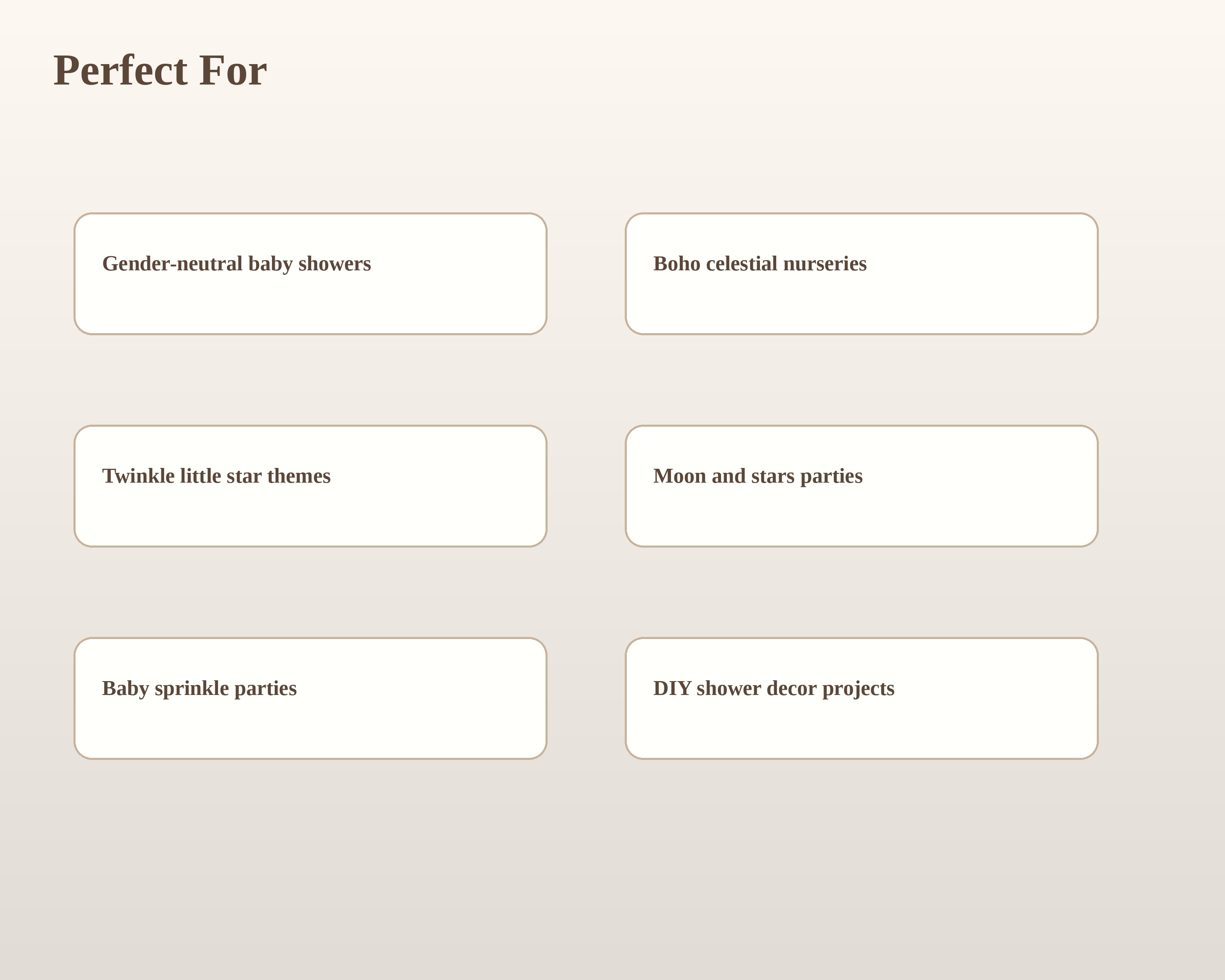Click the Gender-neutral baby showers card
Viewport: 1225px width, 980px height.
310,274
